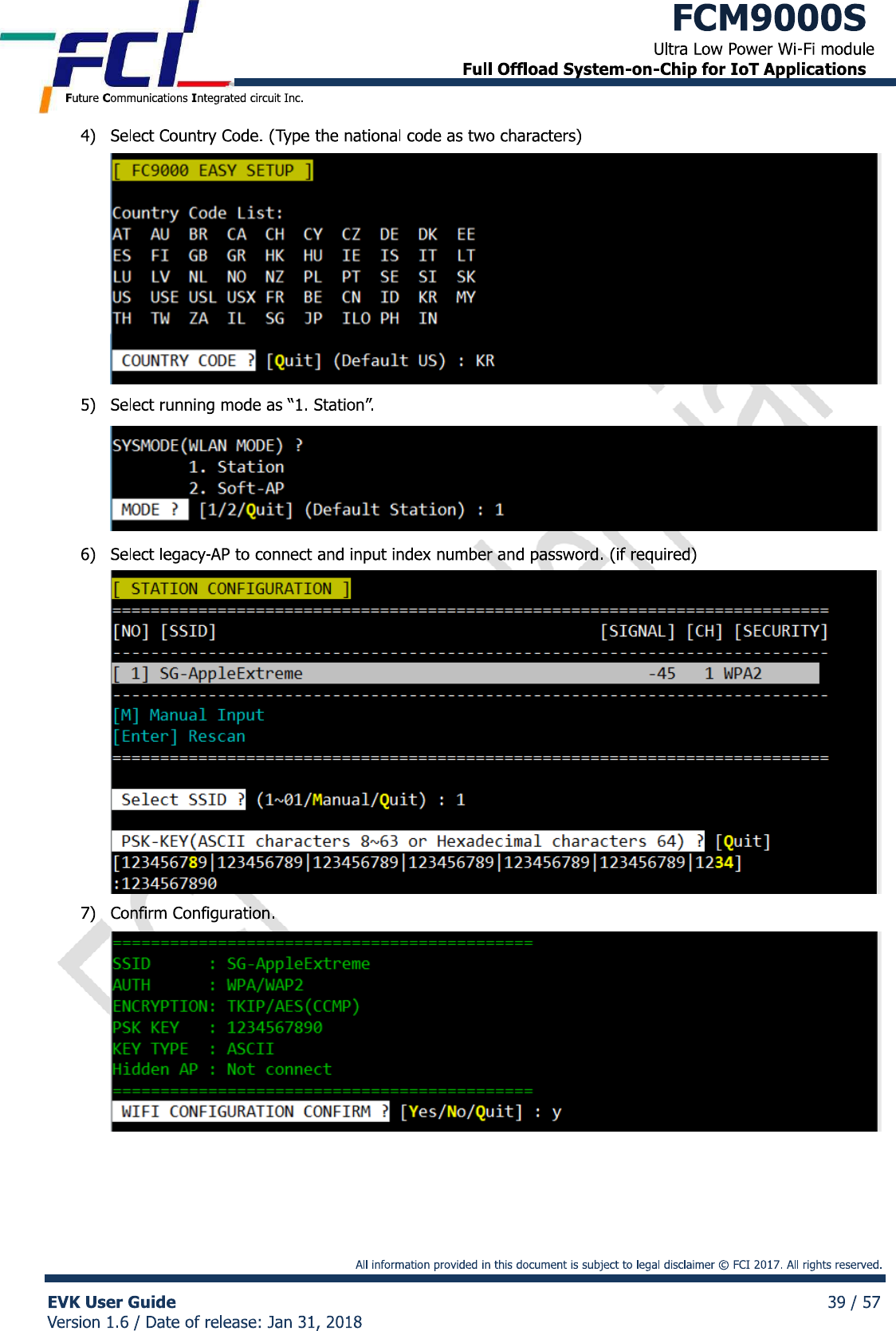Image resolution: width=896 pixels, height=1331 pixels.
Task: Click country code 'ILO' in list
Action: click(x=356, y=318)
